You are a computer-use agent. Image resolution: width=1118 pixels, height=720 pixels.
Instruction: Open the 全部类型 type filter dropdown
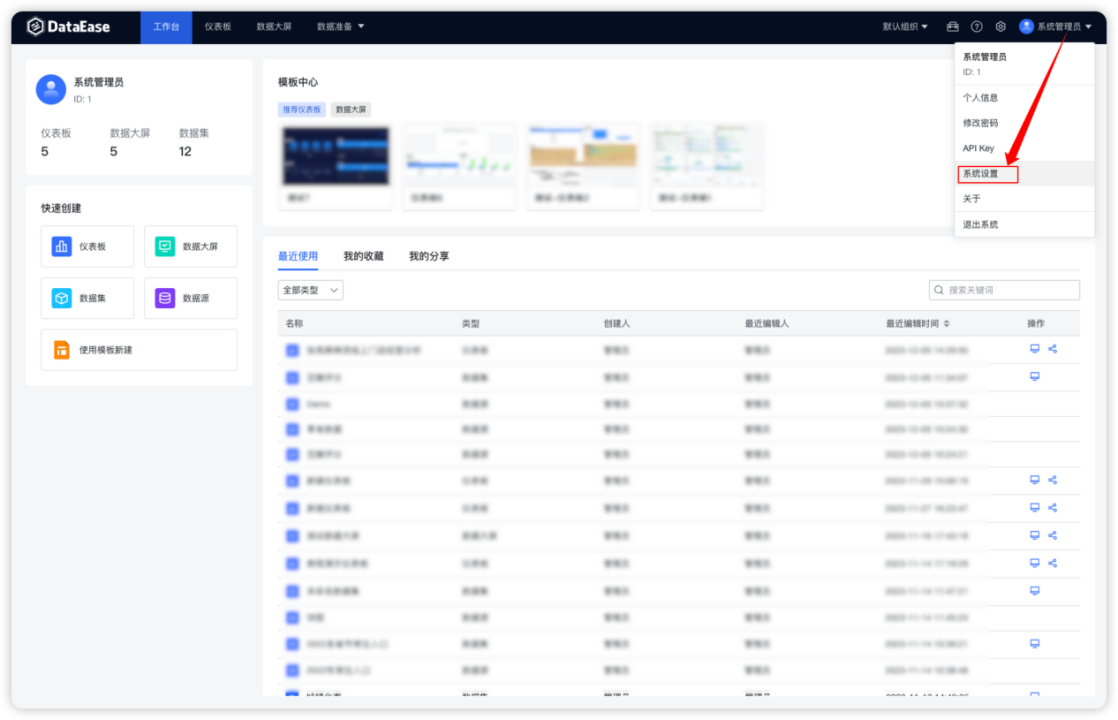[309, 289]
